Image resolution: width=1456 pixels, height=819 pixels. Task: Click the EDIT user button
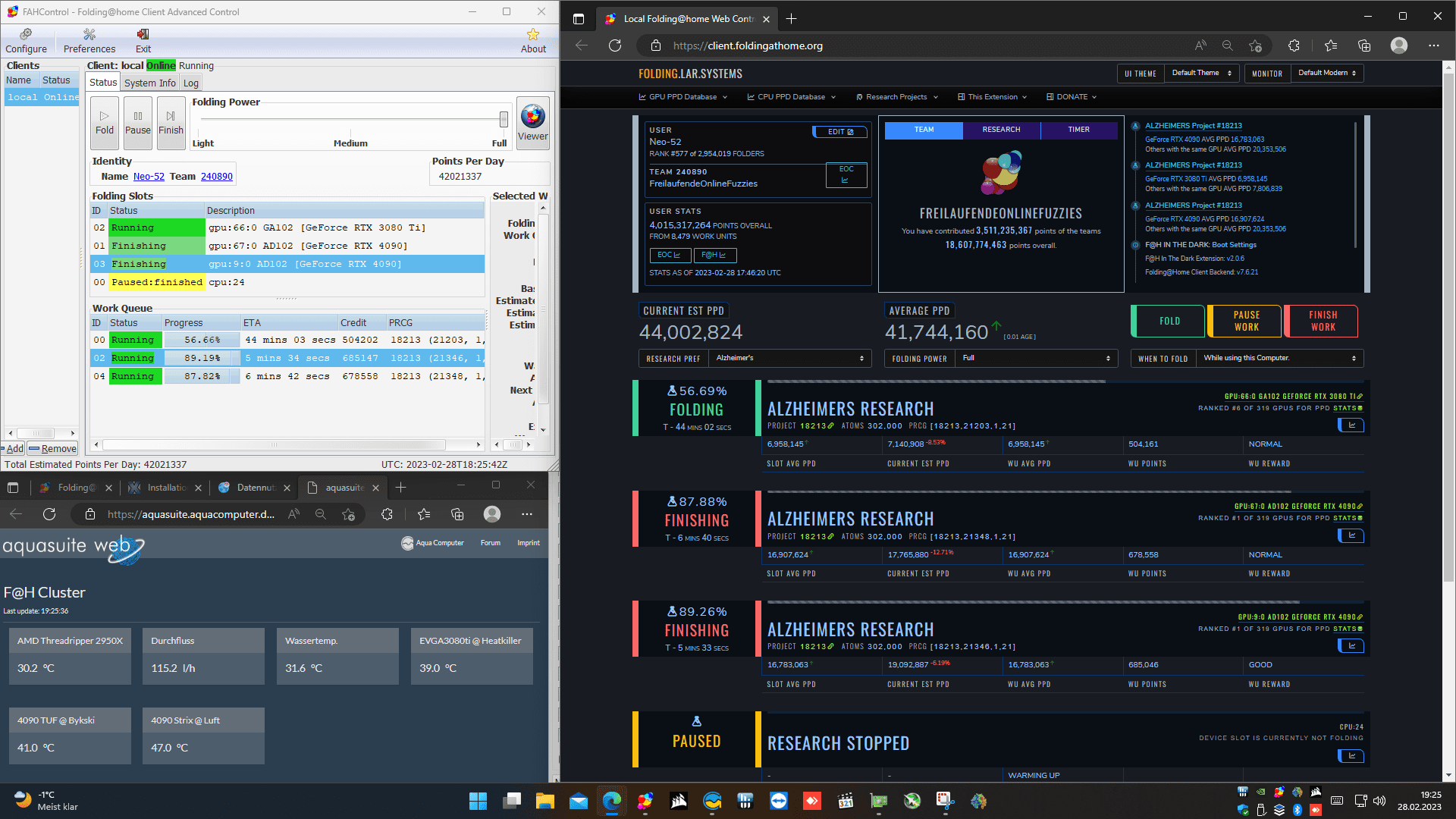tap(839, 132)
